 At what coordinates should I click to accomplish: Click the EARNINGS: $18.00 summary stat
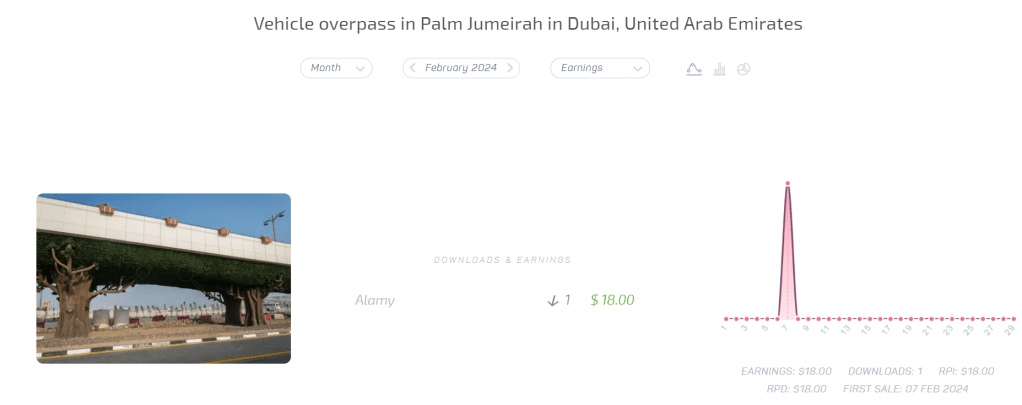[x=787, y=371]
